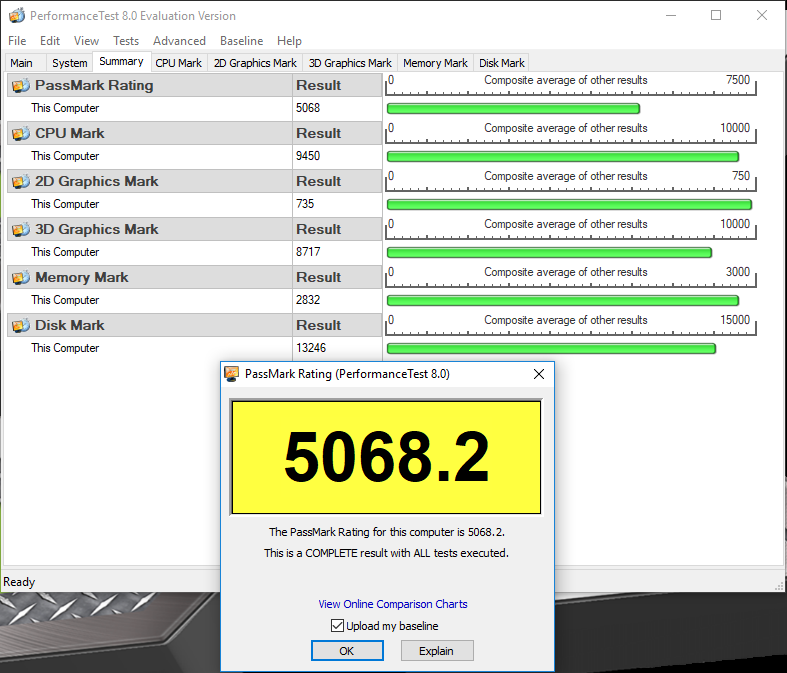Click the Disk Mark header label
This screenshot has height=673, width=787.
[70, 325]
